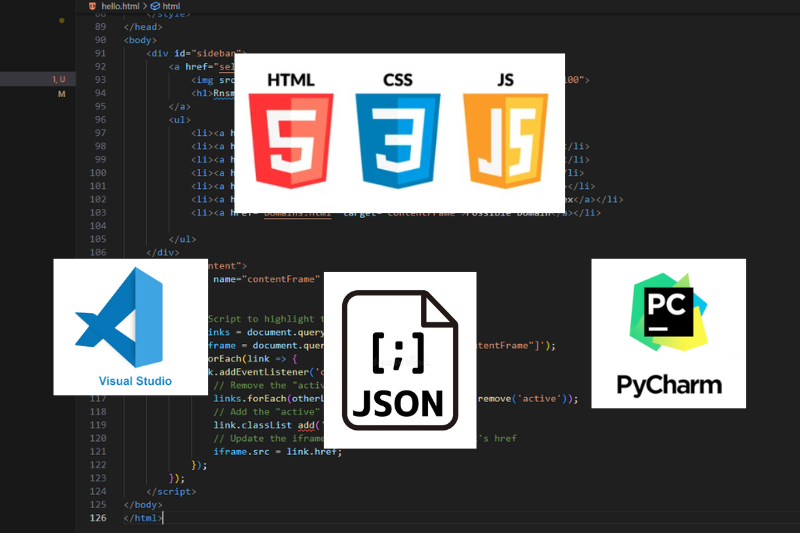The width and height of the screenshot is (800, 533).
Task: Click the opening <body> tag on line 90
Action: pyautogui.click(x=141, y=40)
